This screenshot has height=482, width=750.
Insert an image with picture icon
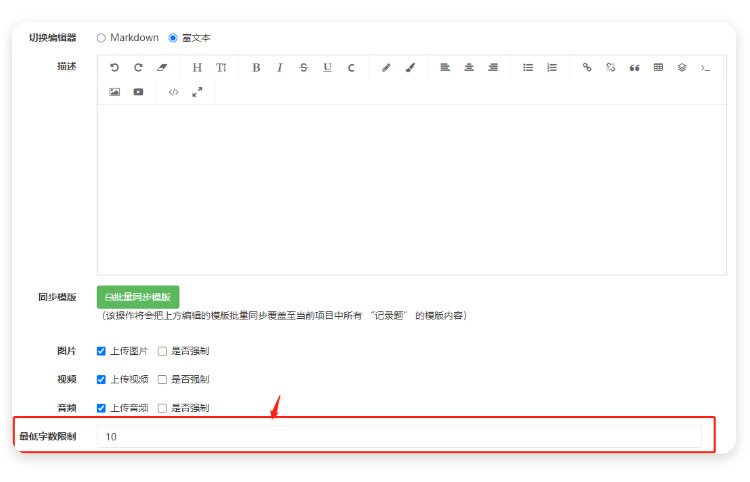coord(114,92)
